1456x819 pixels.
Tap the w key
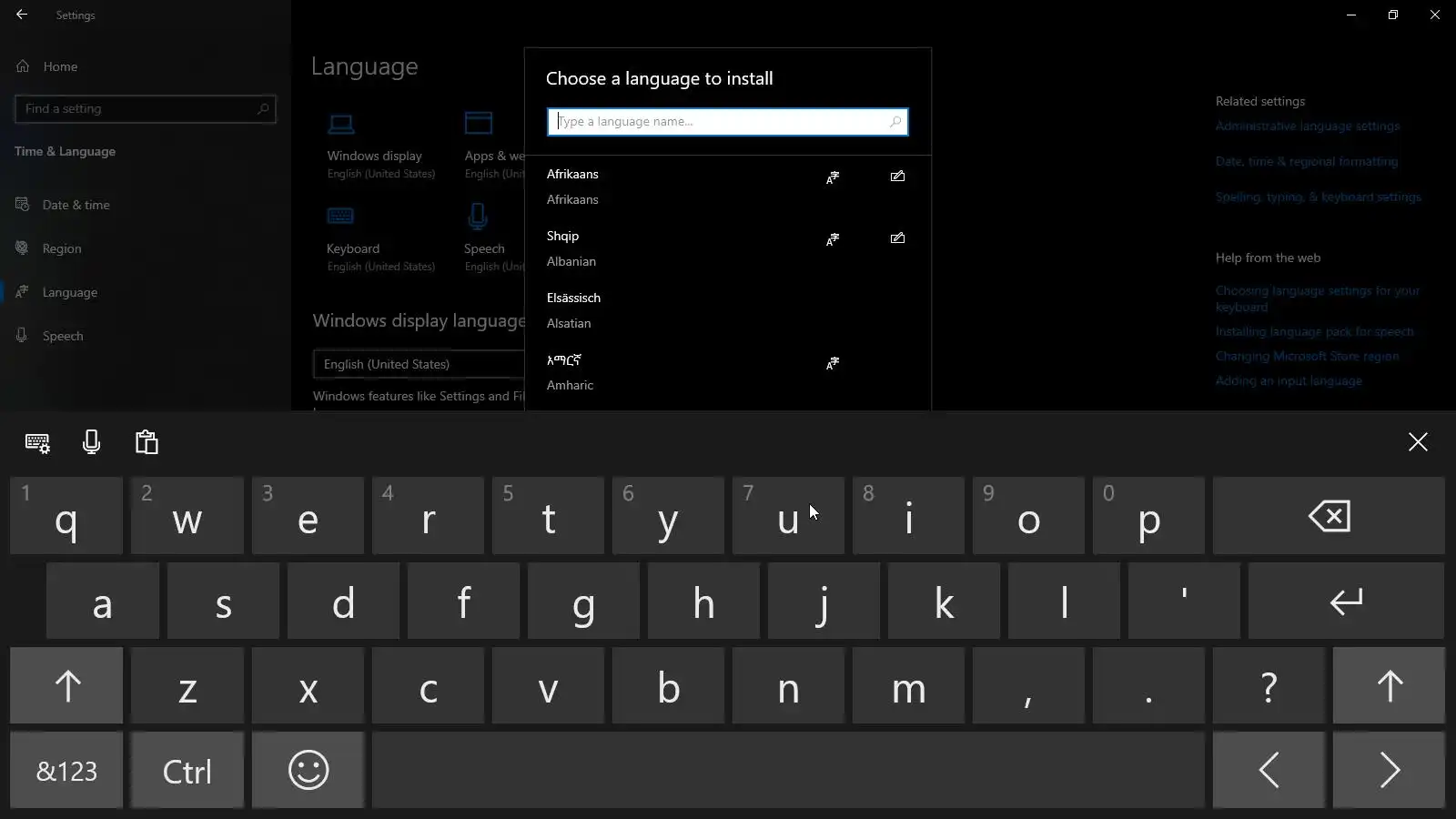point(187,516)
